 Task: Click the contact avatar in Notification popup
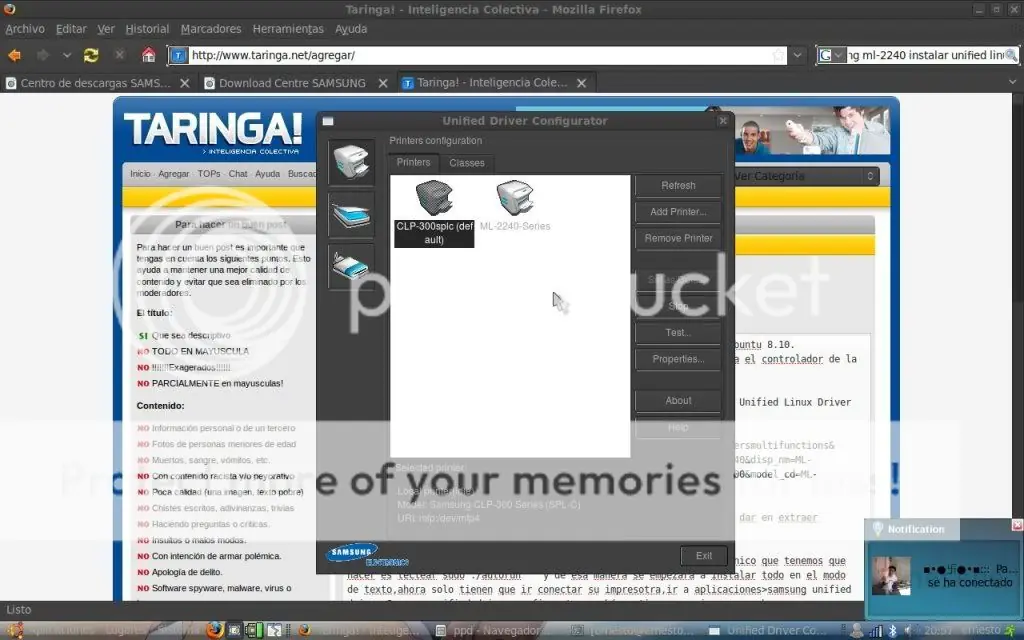click(x=891, y=575)
